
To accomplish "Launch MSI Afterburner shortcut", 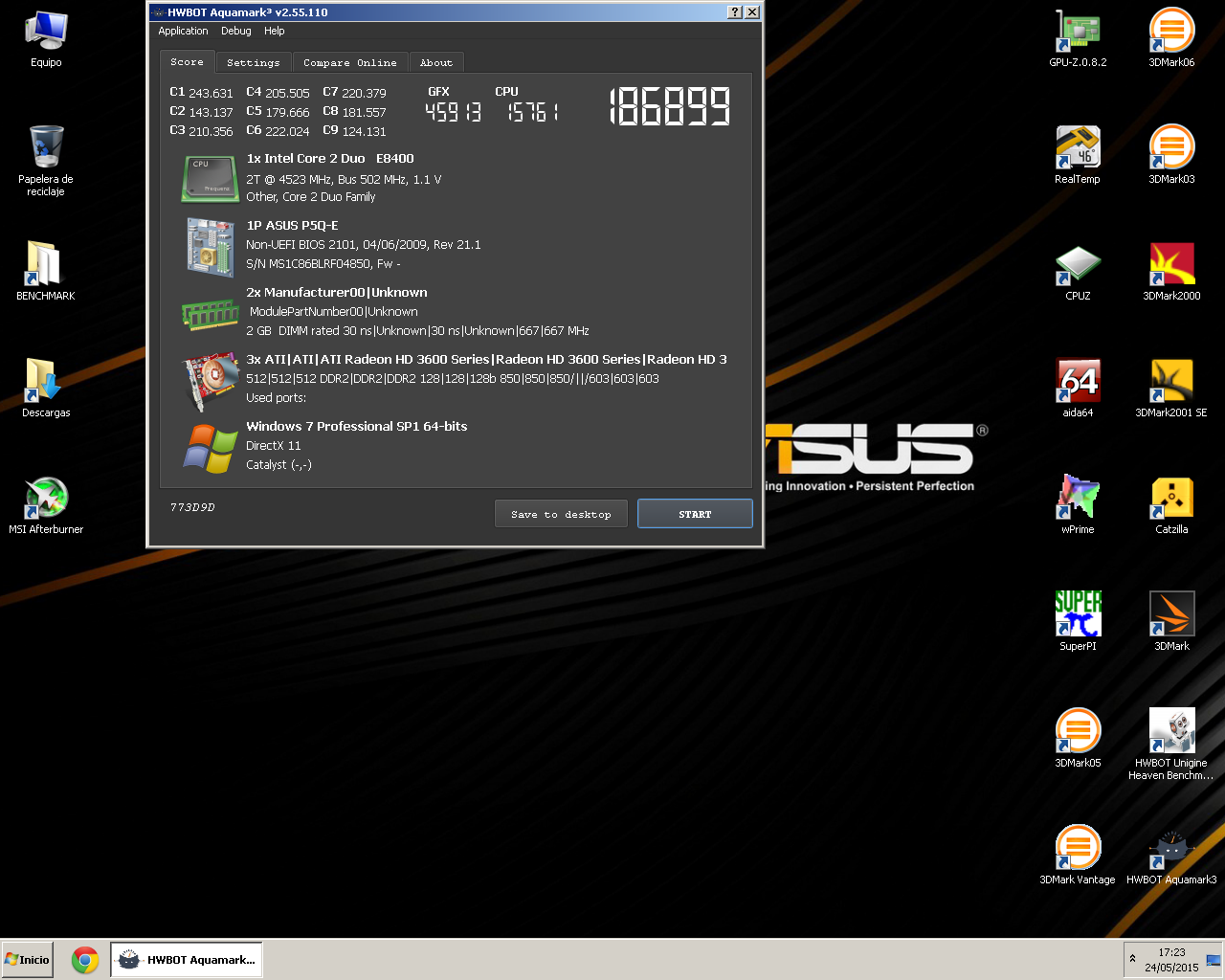I will click(46, 504).
